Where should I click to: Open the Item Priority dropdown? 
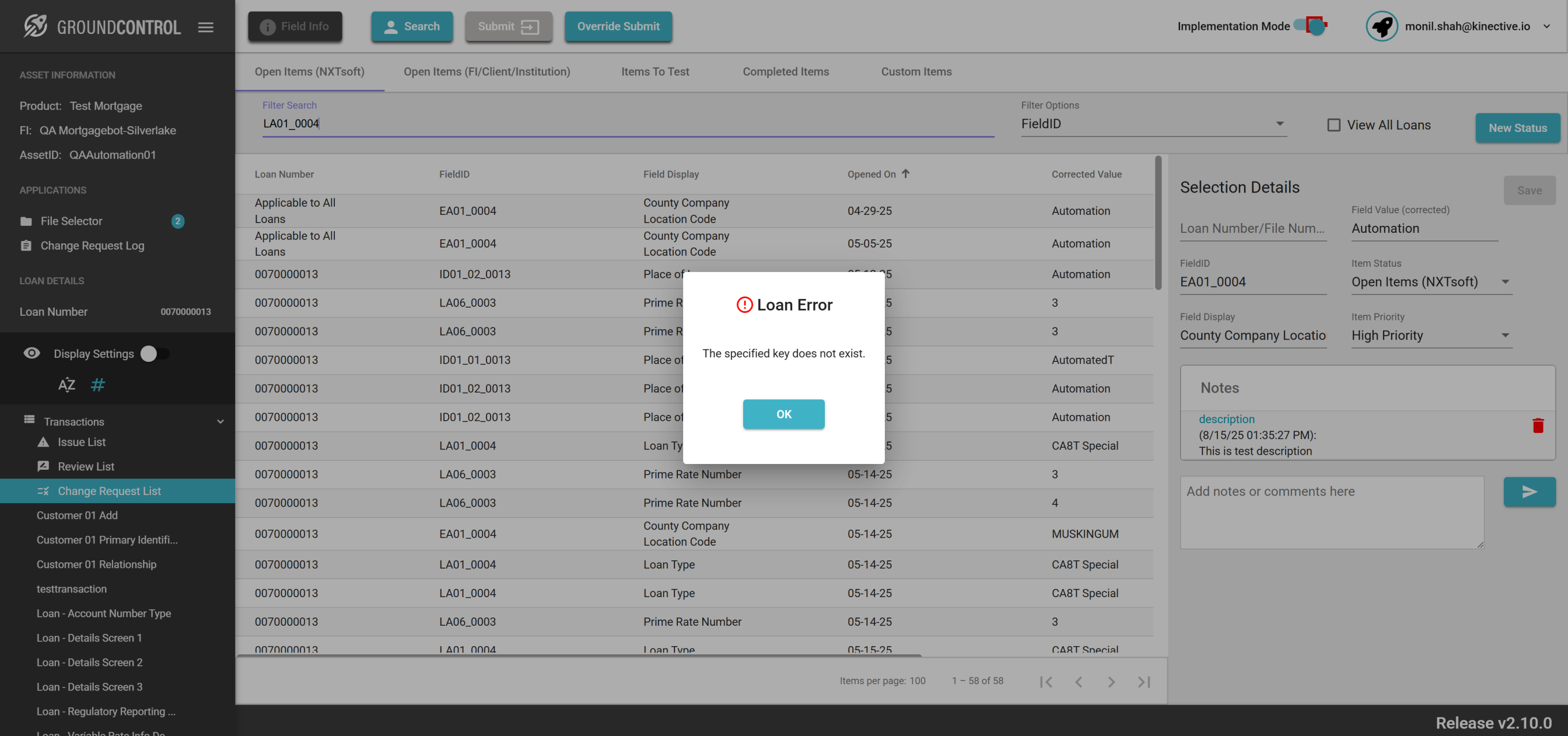(x=1430, y=336)
